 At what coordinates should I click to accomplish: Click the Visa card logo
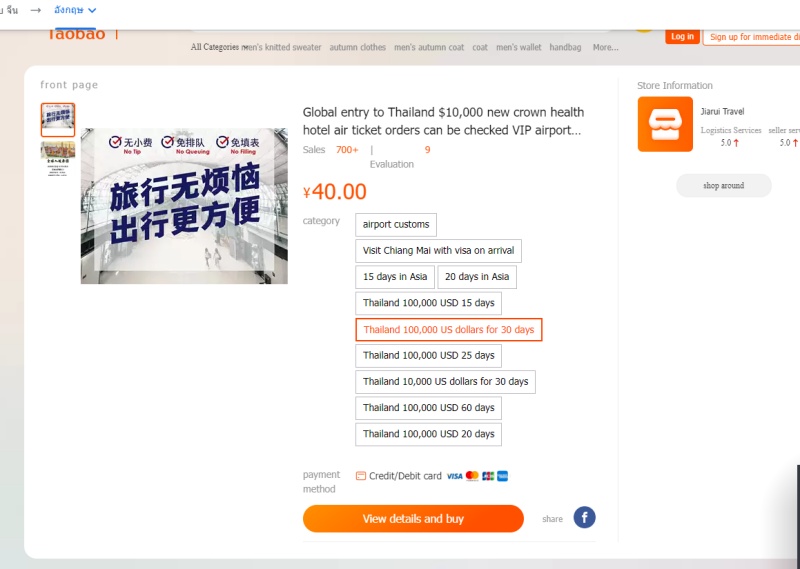pyautogui.click(x=454, y=476)
